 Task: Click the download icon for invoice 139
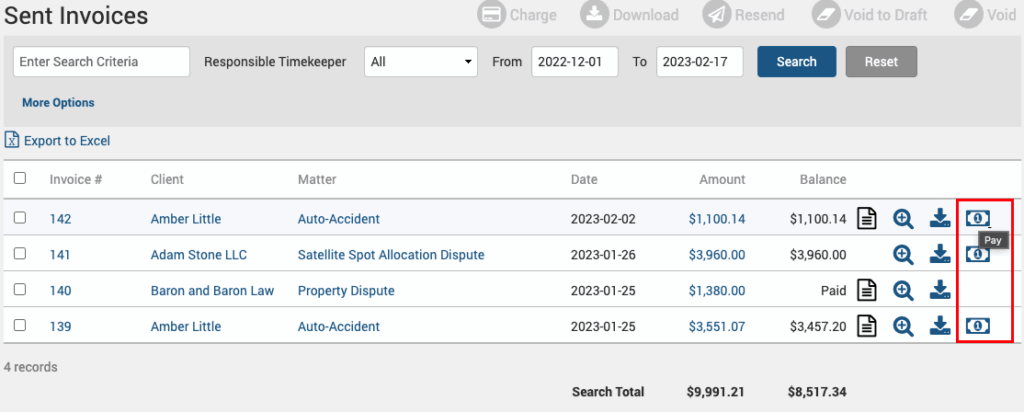point(940,325)
